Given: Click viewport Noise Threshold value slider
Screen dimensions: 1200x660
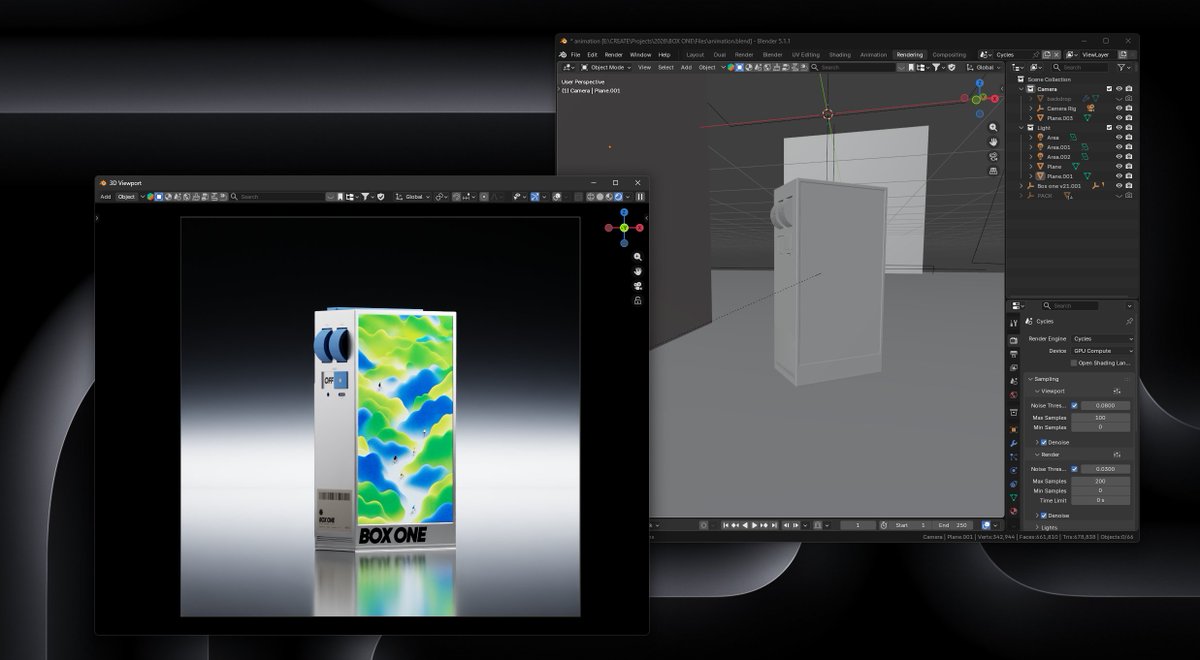Looking at the screenshot, I should coord(1106,405).
